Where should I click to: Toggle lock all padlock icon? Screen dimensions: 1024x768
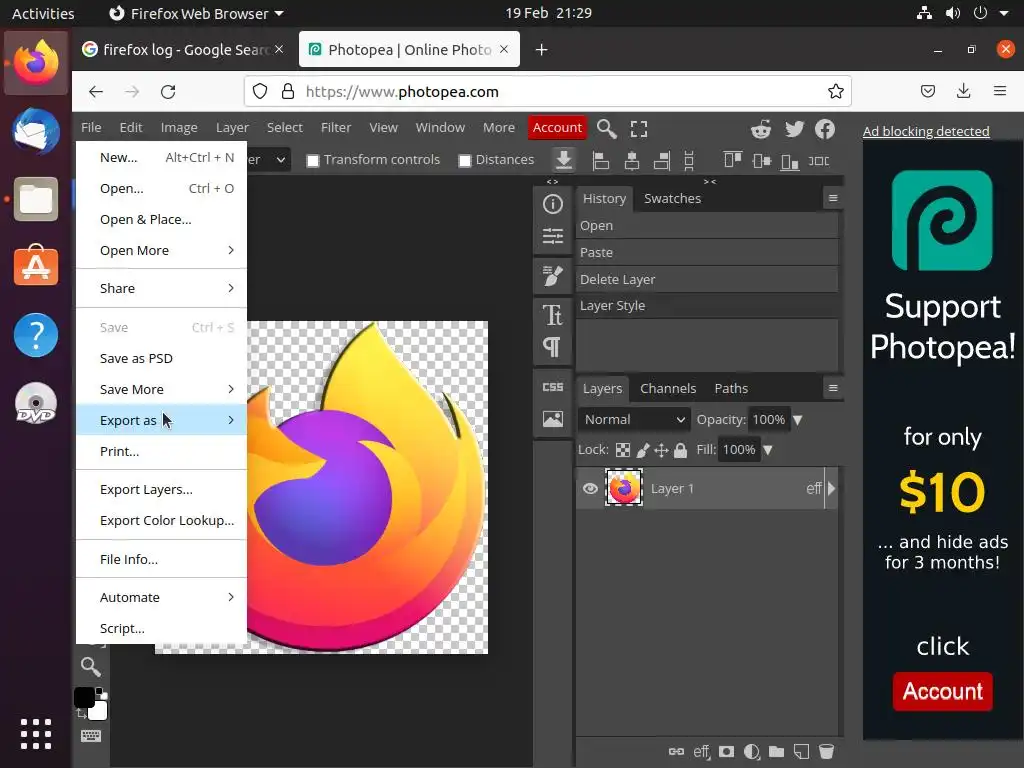pyautogui.click(x=680, y=450)
